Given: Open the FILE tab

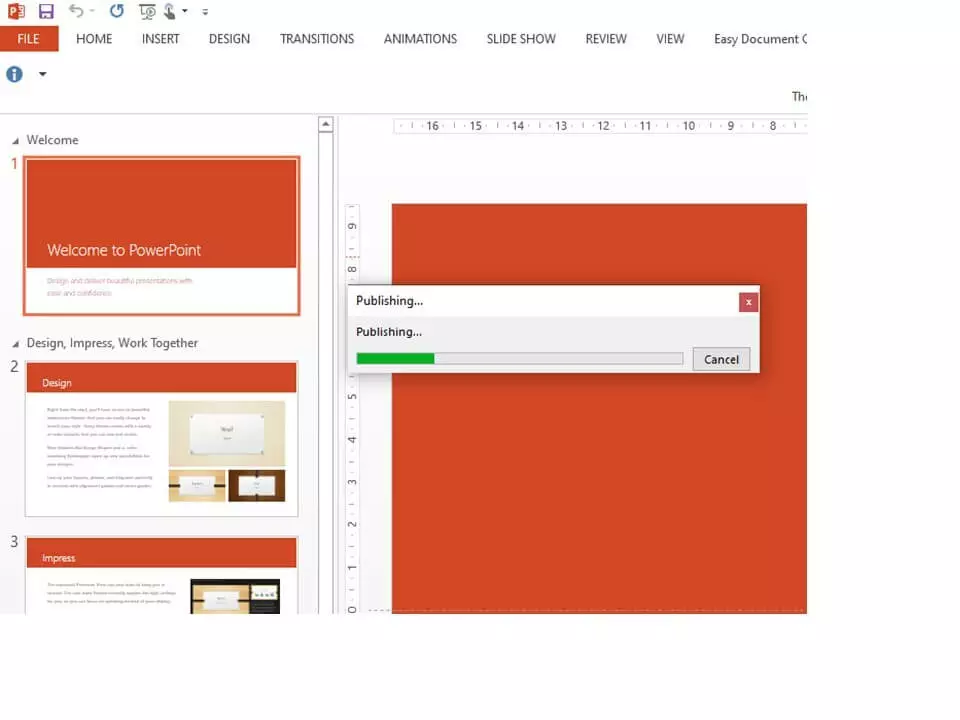Looking at the screenshot, I should (29, 39).
